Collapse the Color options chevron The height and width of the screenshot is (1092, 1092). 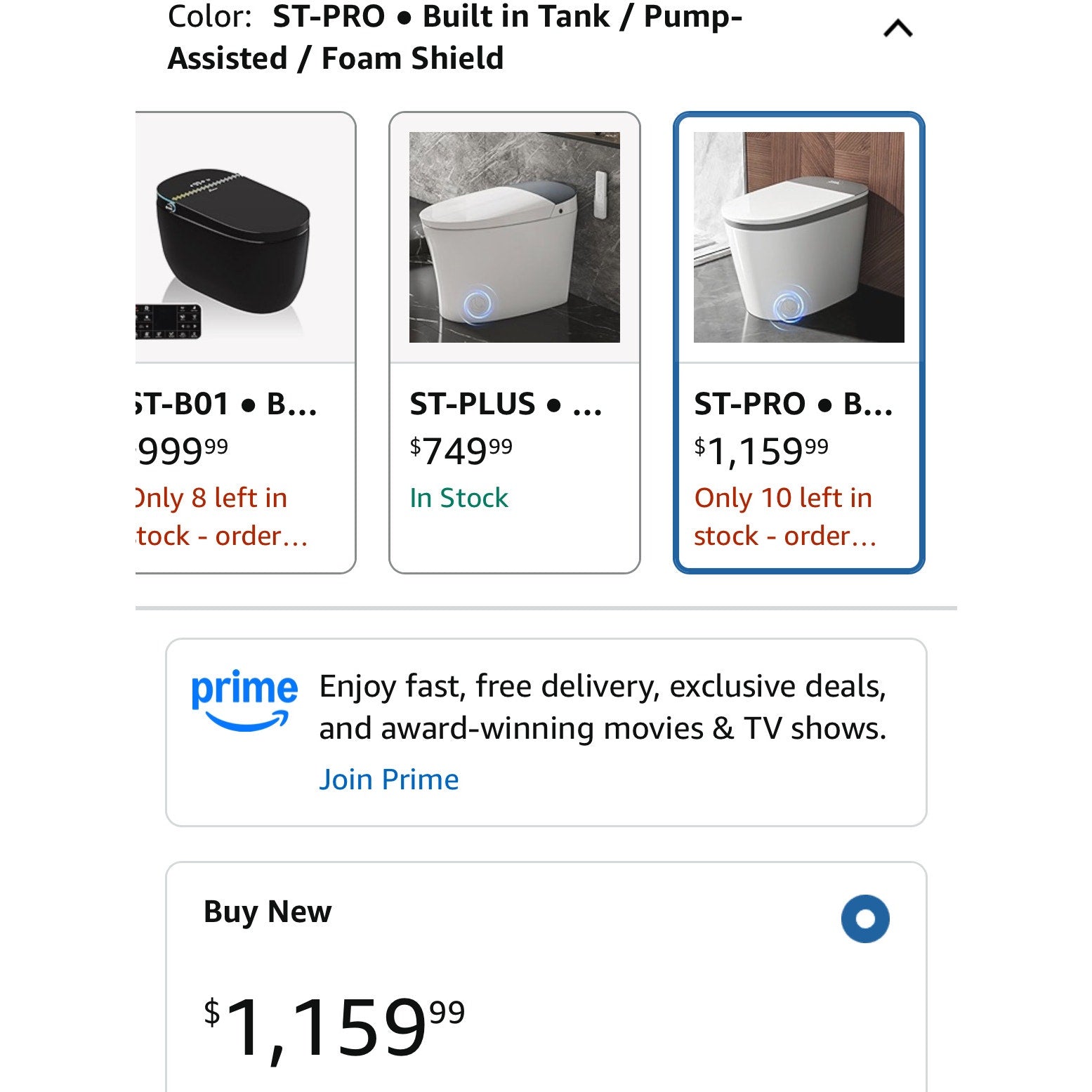click(897, 29)
